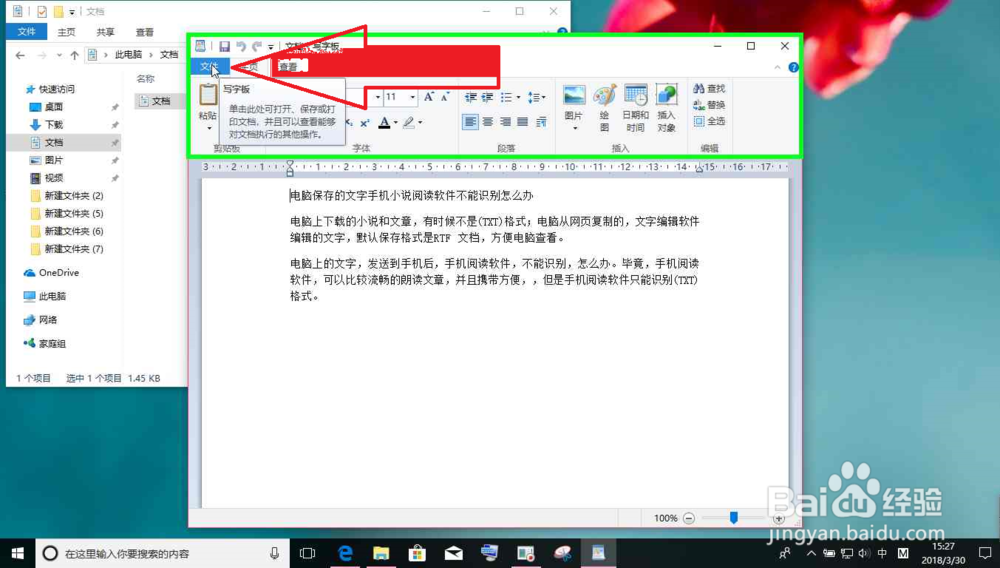Click the increase indent icon
The image size is (1000, 568).
(487, 98)
